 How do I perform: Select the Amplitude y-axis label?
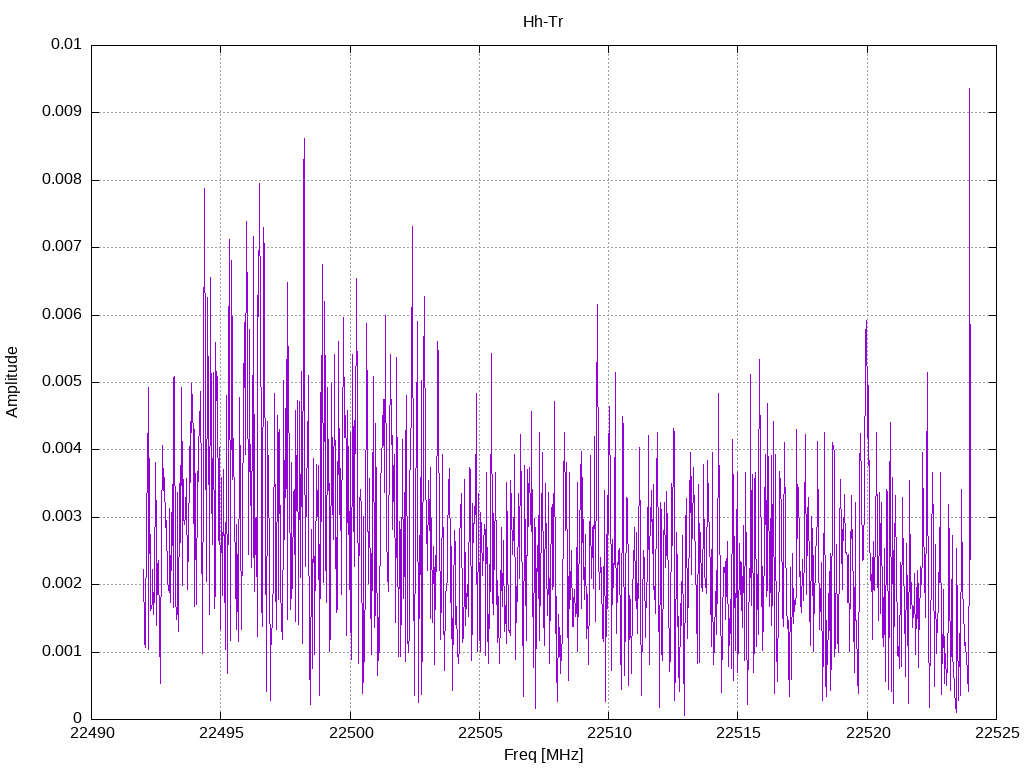pyautogui.click(x=12, y=382)
